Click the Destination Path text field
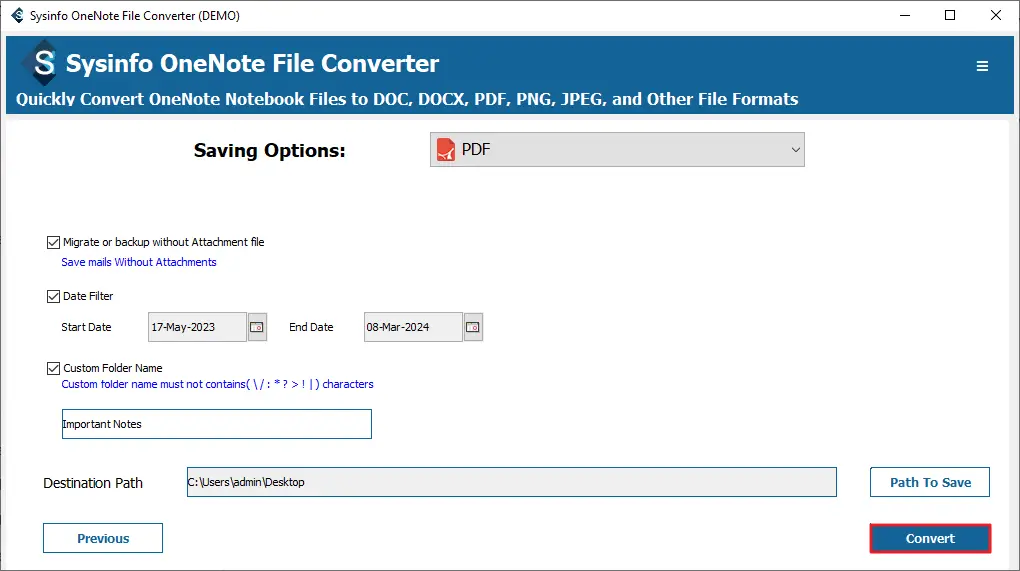Image resolution: width=1020 pixels, height=571 pixels. pyautogui.click(x=512, y=482)
